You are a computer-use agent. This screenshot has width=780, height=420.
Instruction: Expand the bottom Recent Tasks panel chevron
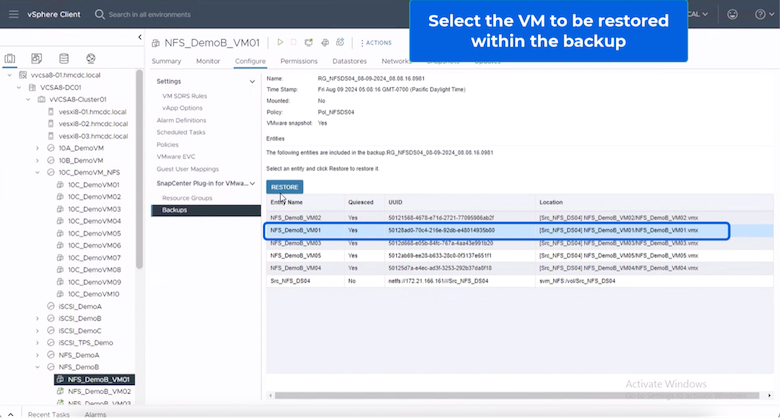10,415
